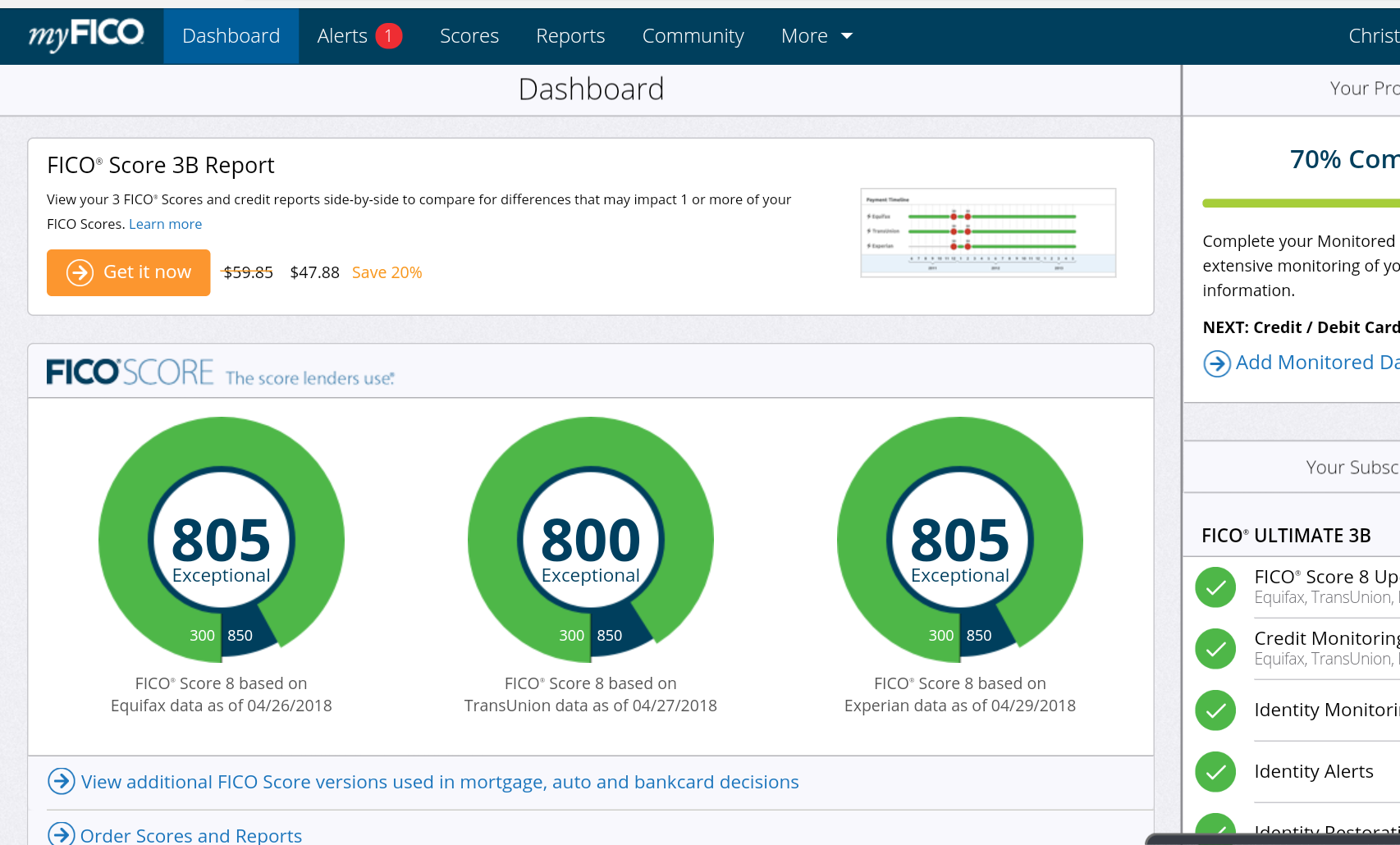This screenshot has width=1400, height=845.
Task: Select the Experian 805 score gauge
Action: [960, 540]
